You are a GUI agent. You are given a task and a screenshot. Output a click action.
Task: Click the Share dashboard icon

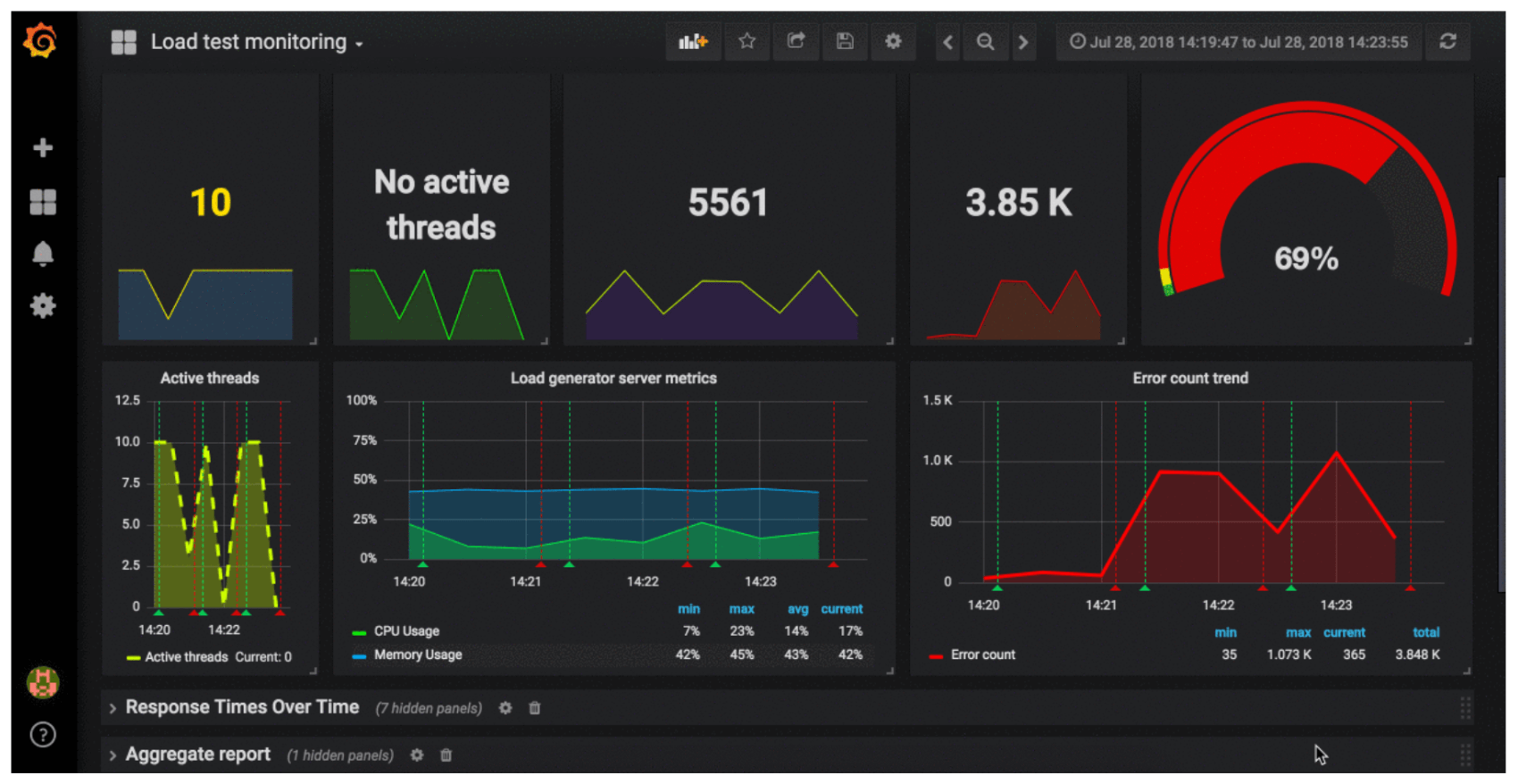(x=796, y=42)
